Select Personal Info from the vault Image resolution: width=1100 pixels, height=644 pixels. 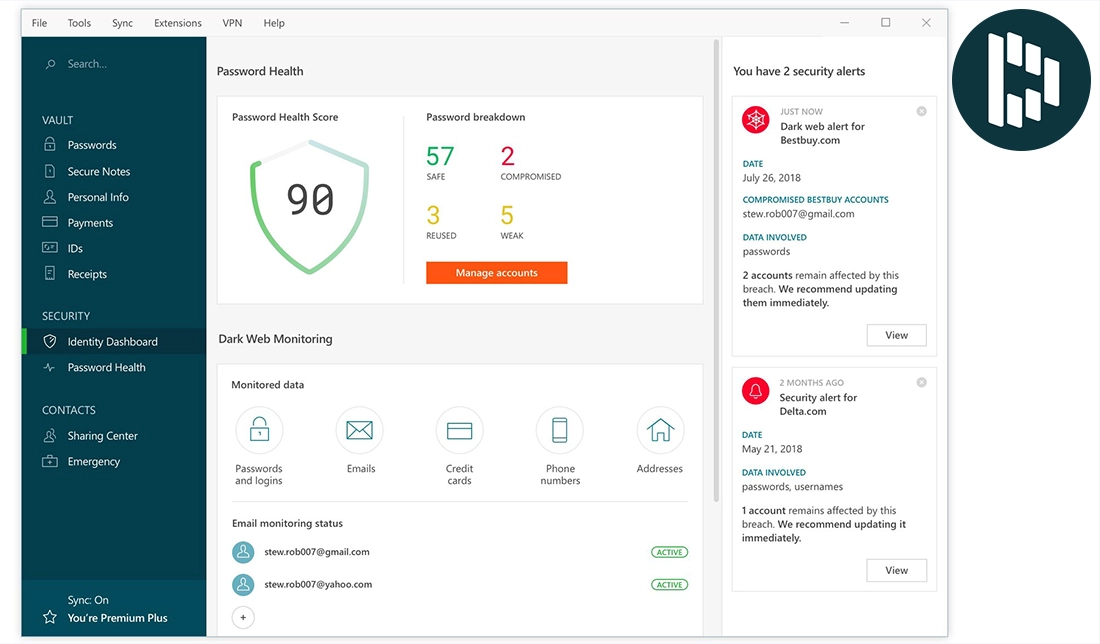[x=97, y=197]
